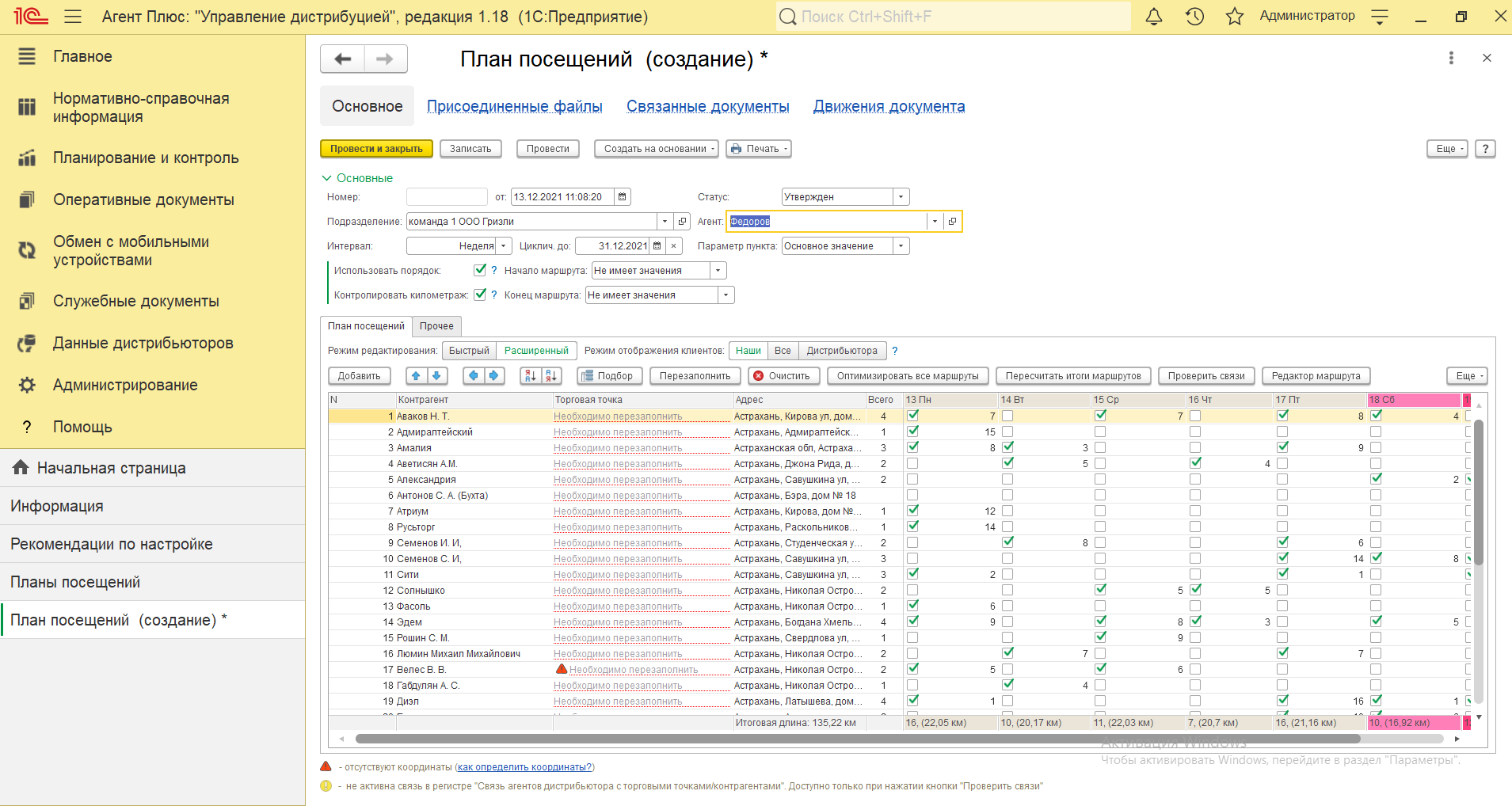This screenshot has height=806, width=1512.
Task: Go forward with the right arrow button
Action: (x=386, y=59)
